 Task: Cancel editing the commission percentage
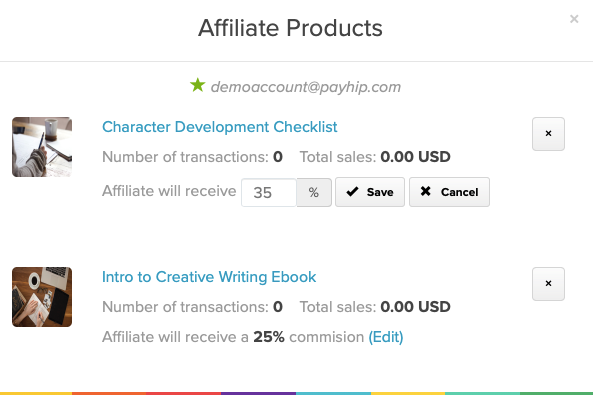click(449, 192)
